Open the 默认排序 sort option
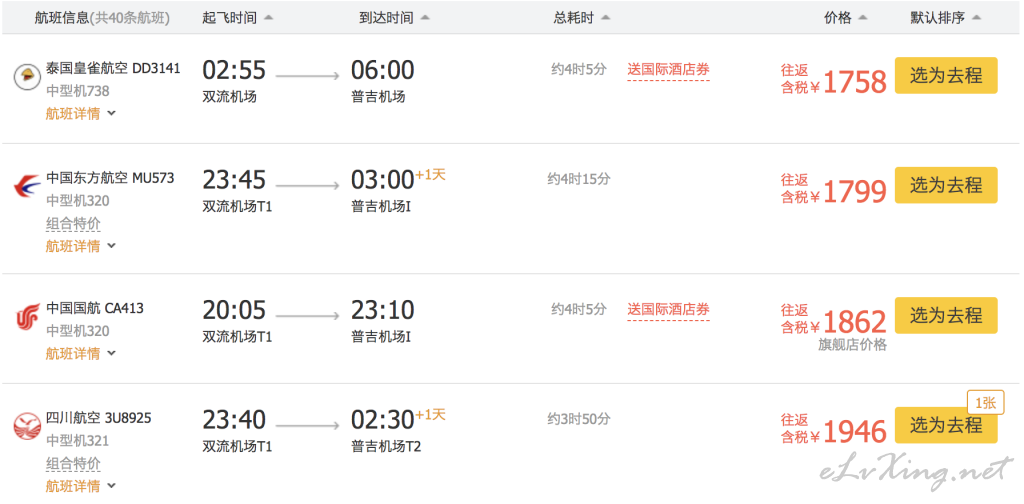Screen dimensions: 1024x504 tap(946, 18)
